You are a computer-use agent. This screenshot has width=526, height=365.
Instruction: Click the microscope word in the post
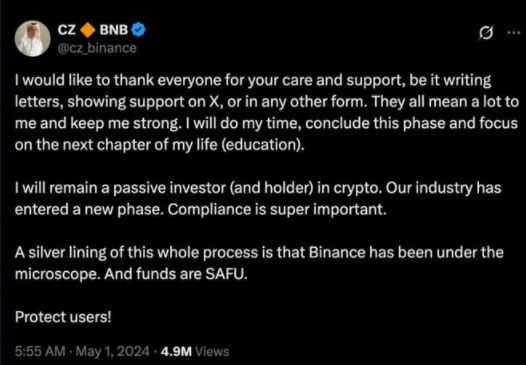(57, 274)
